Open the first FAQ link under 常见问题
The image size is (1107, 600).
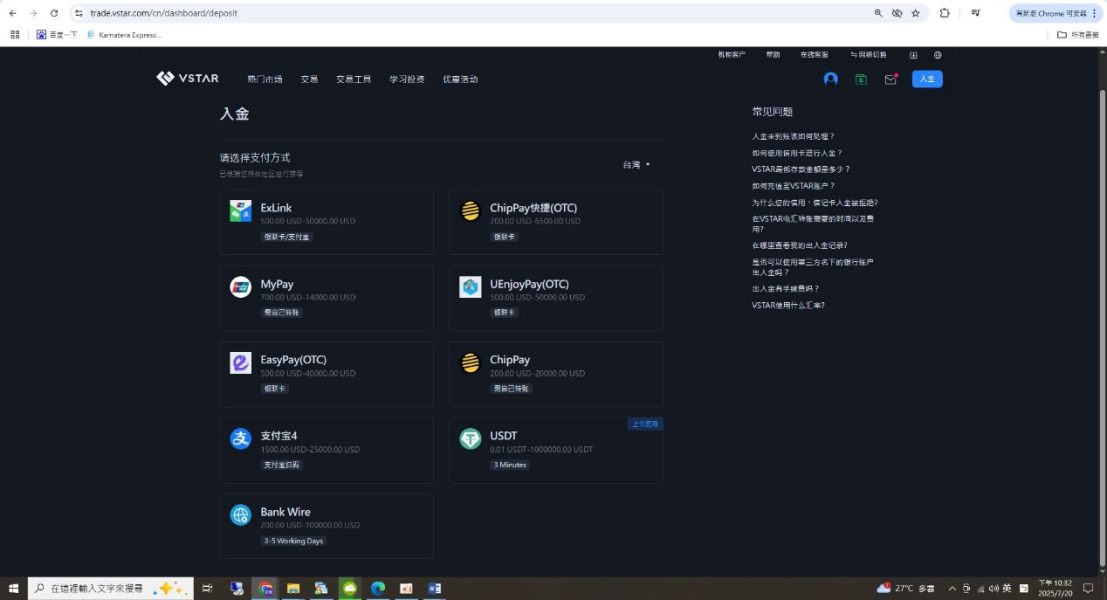tap(793, 136)
